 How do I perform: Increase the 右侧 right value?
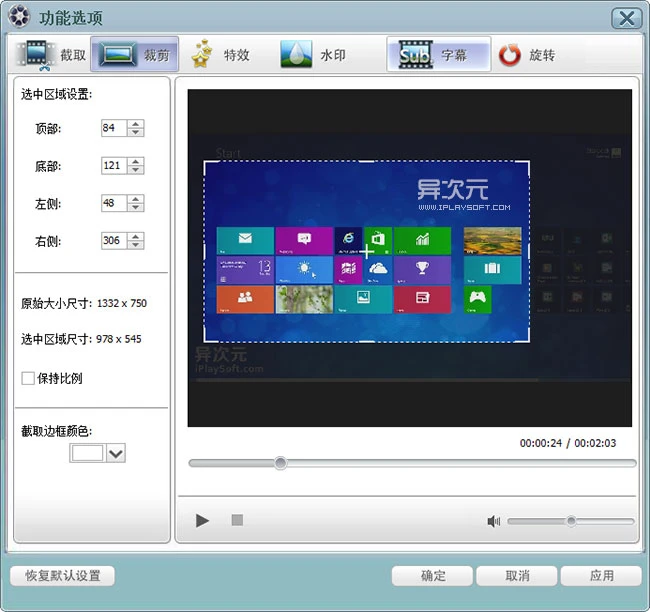click(136, 236)
